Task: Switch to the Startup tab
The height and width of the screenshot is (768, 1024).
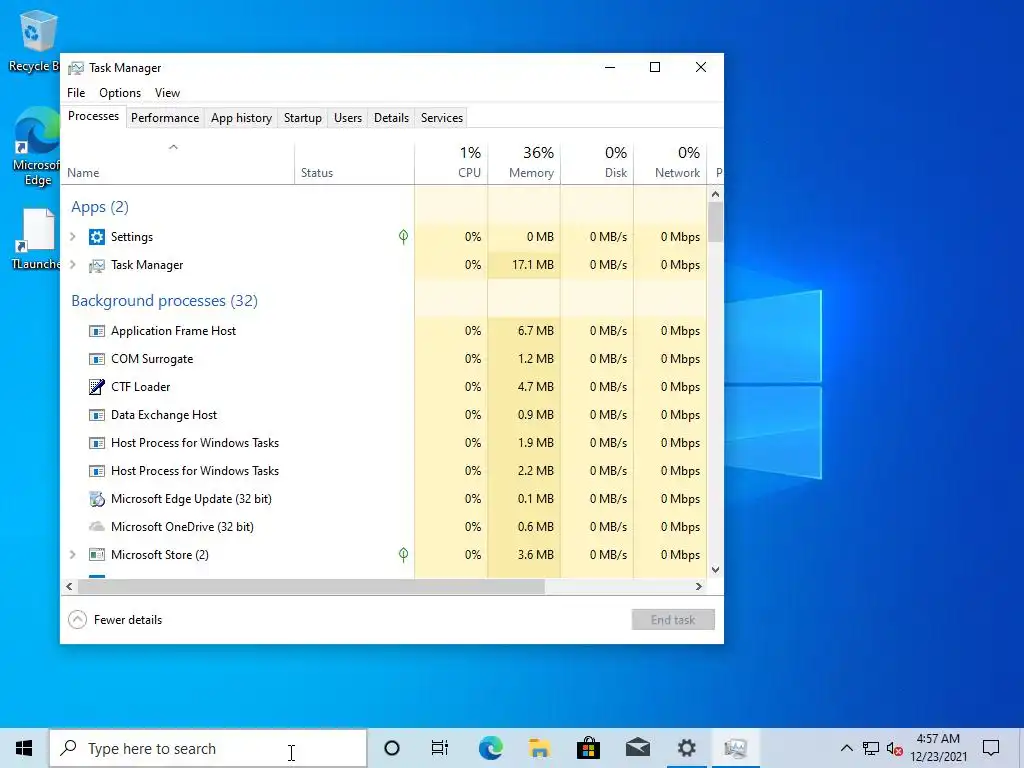Action: [x=302, y=118]
